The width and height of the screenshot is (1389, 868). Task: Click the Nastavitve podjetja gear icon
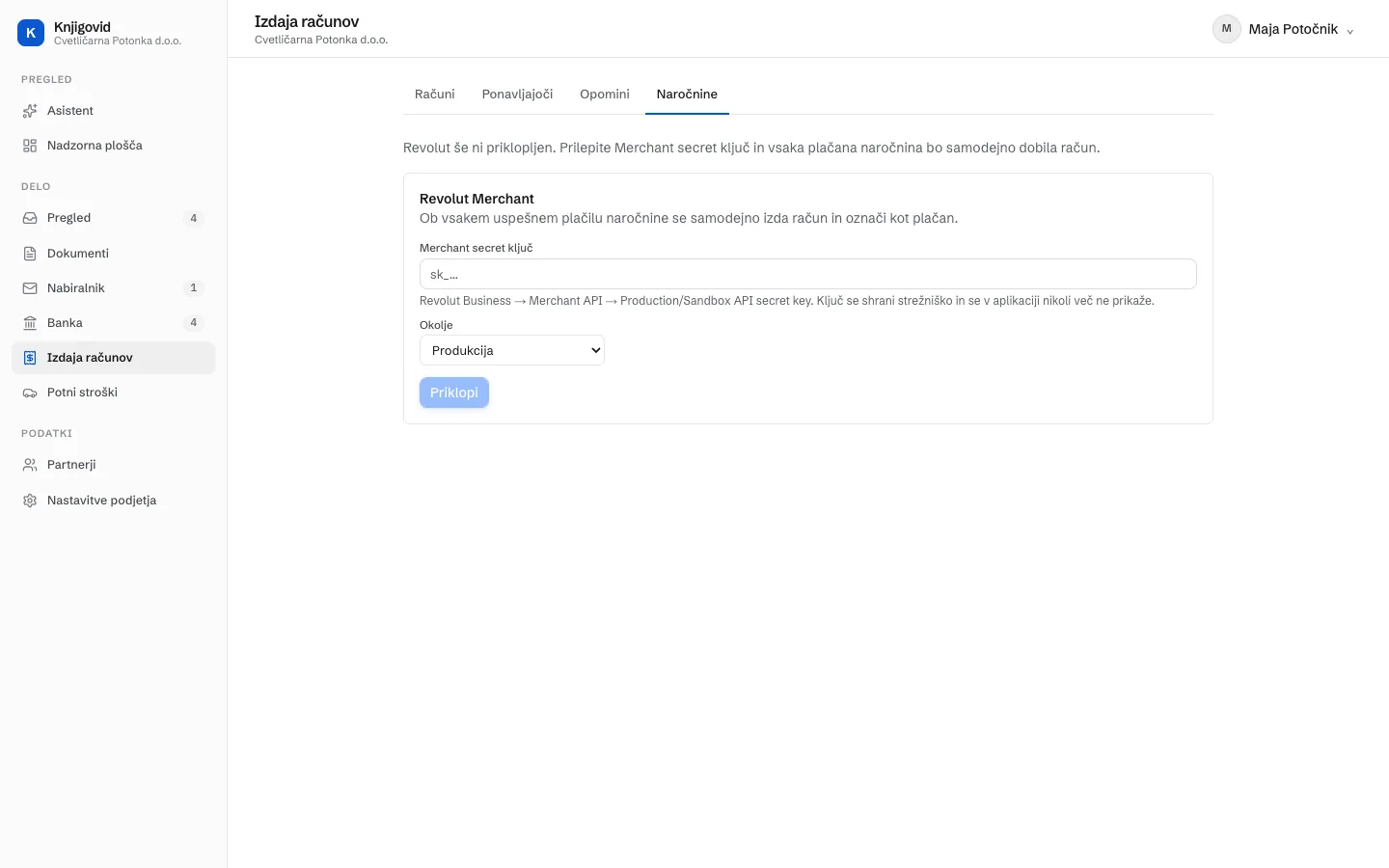(30, 501)
